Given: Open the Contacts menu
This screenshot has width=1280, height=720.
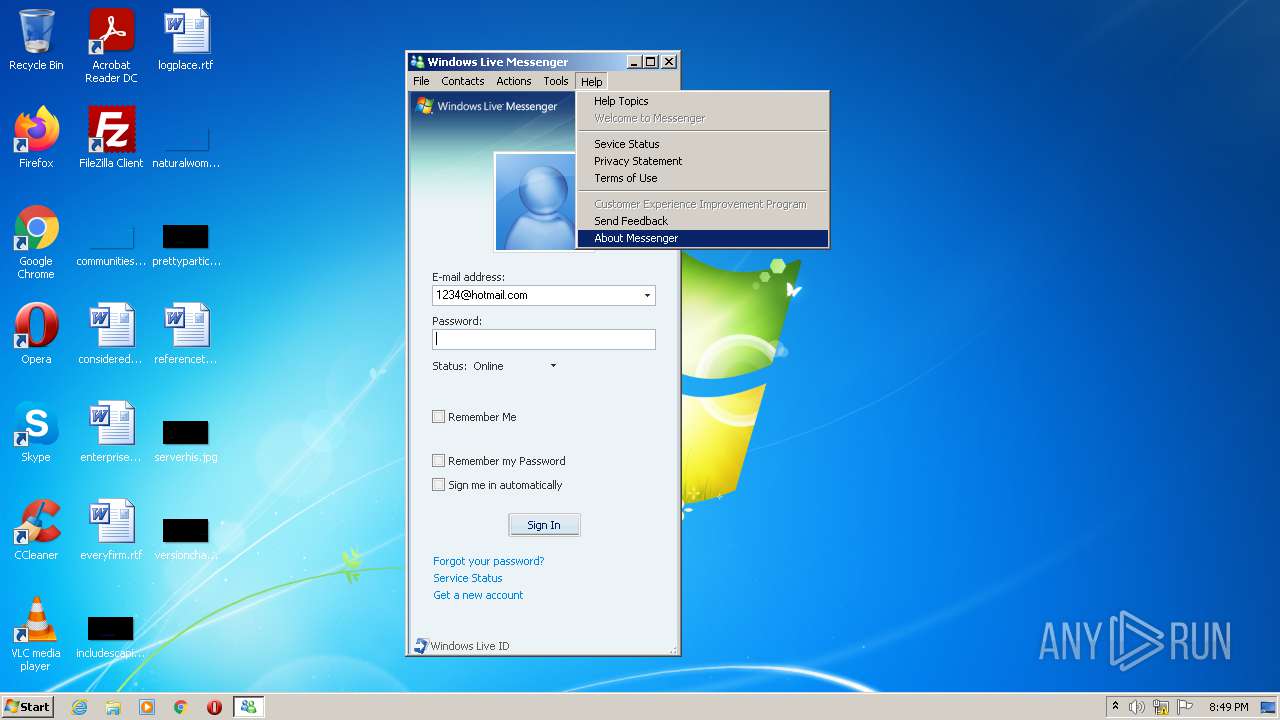Looking at the screenshot, I should coord(462,81).
